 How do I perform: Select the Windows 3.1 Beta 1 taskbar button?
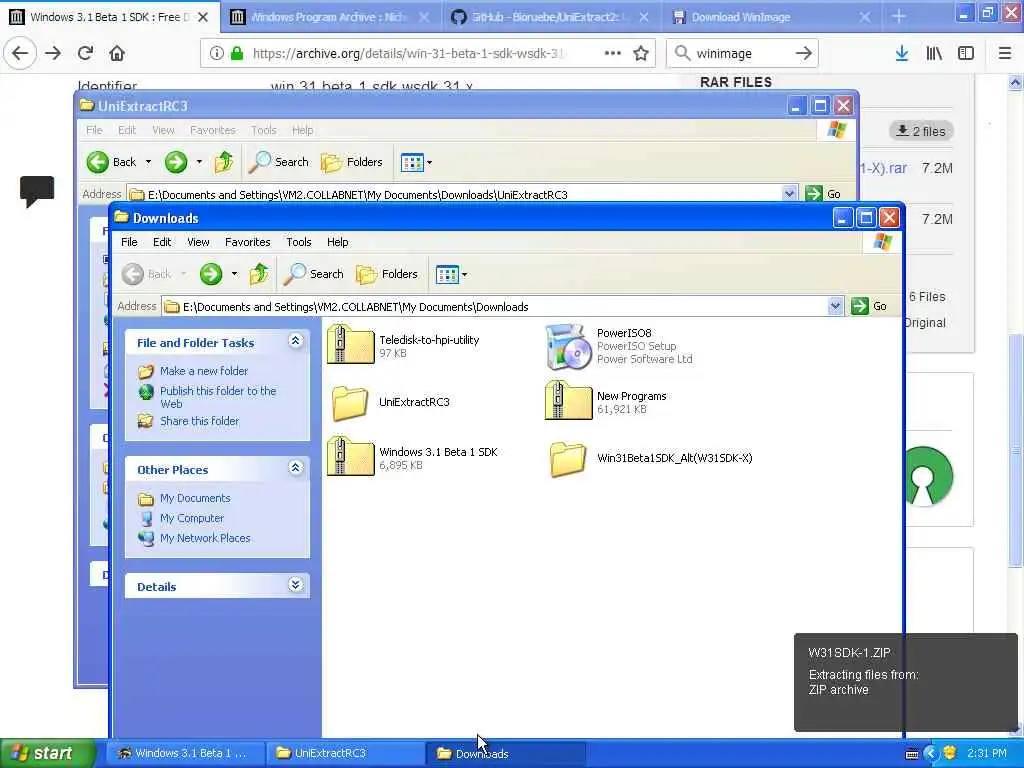pos(185,753)
